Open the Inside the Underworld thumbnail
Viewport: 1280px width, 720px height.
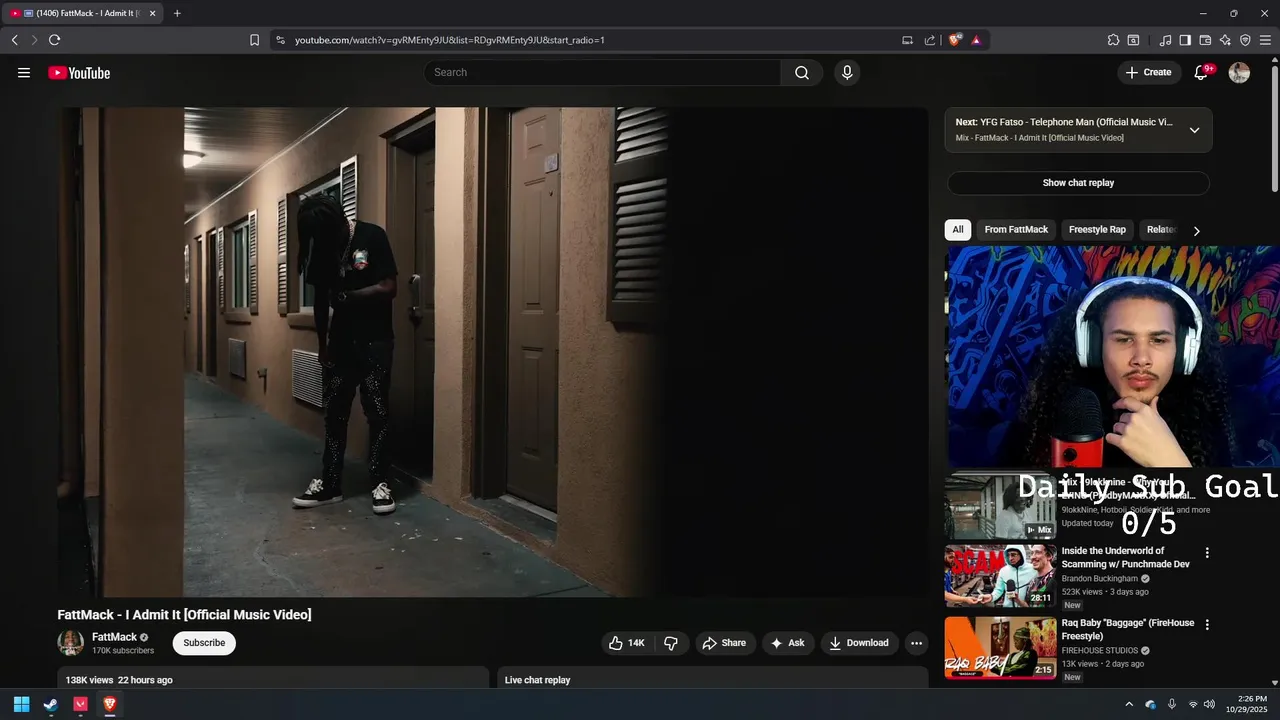point(1000,576)
